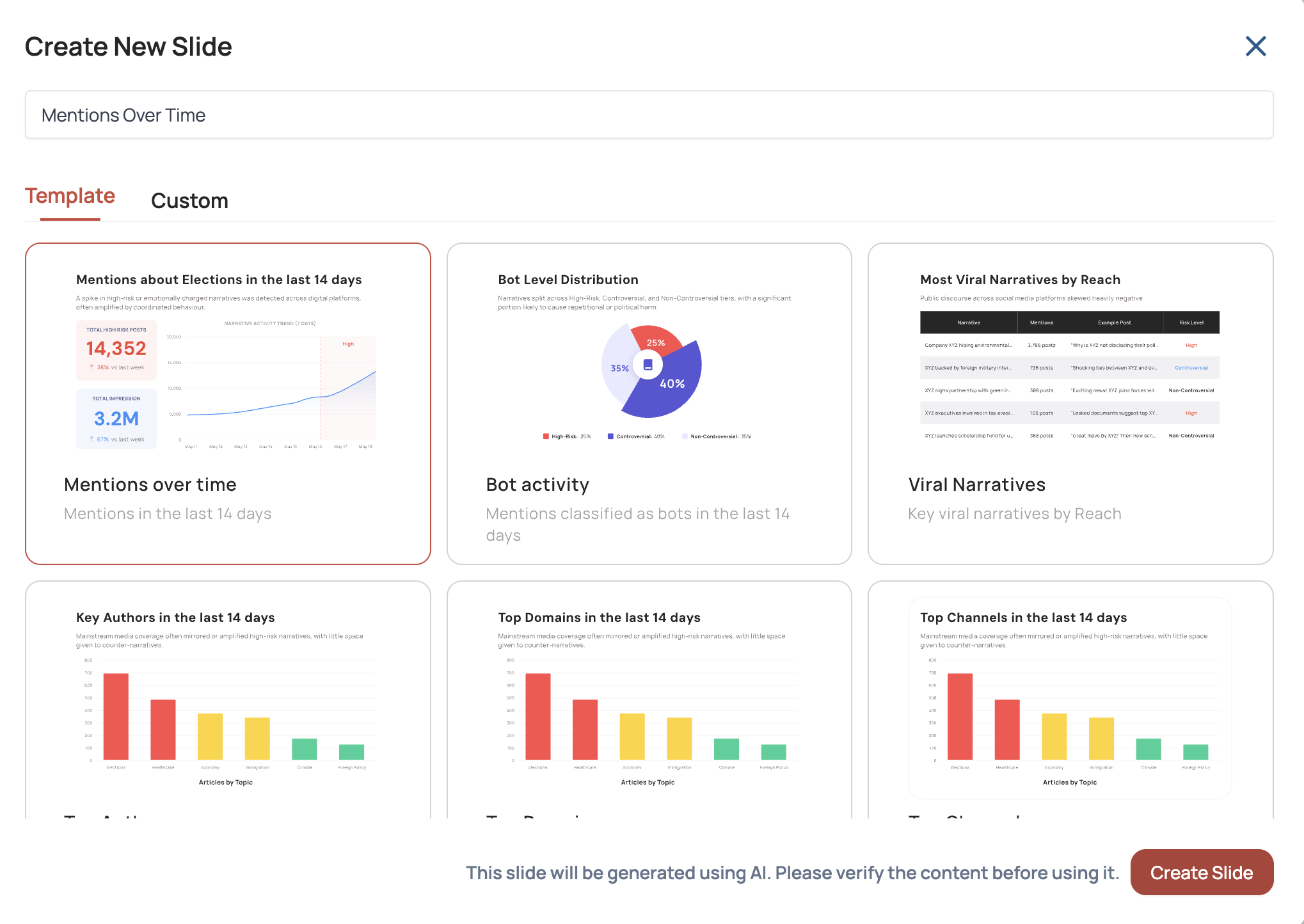The image size is (1304, 924).
Task: Focus the slide title input field
Action: (x=649, y=115)
